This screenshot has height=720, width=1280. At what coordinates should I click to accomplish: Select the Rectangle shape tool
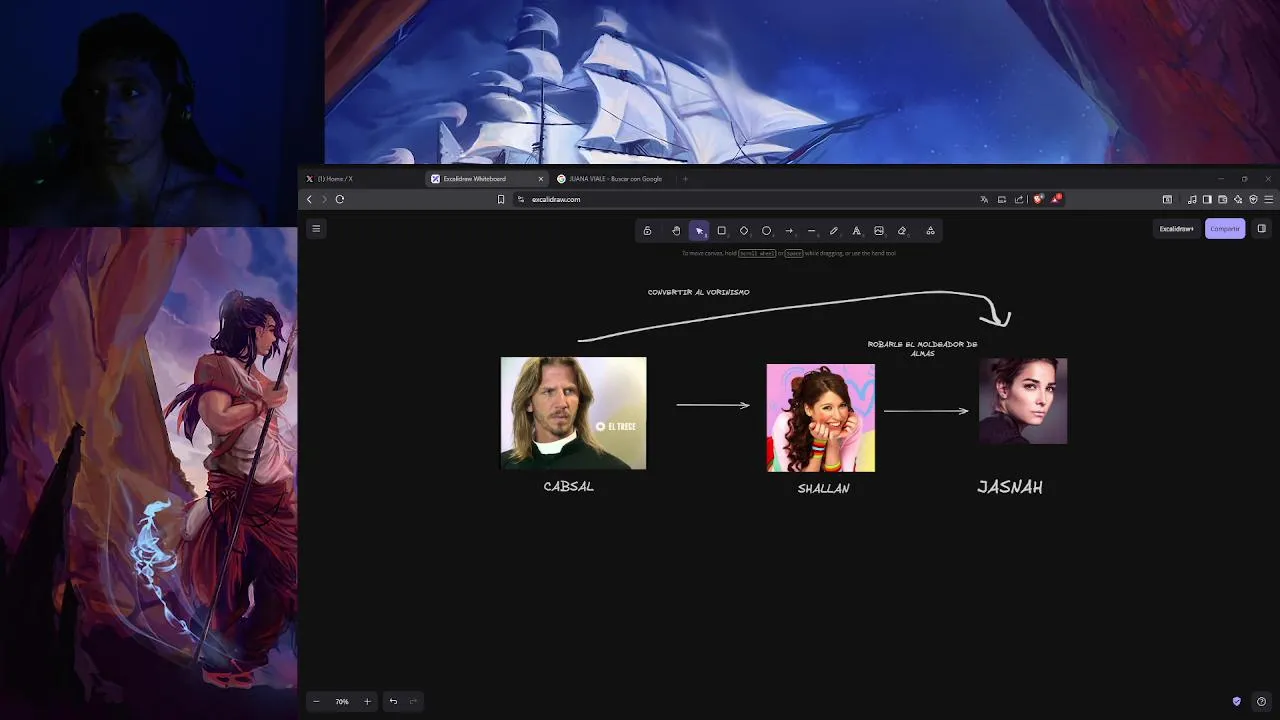coord(721,231)
